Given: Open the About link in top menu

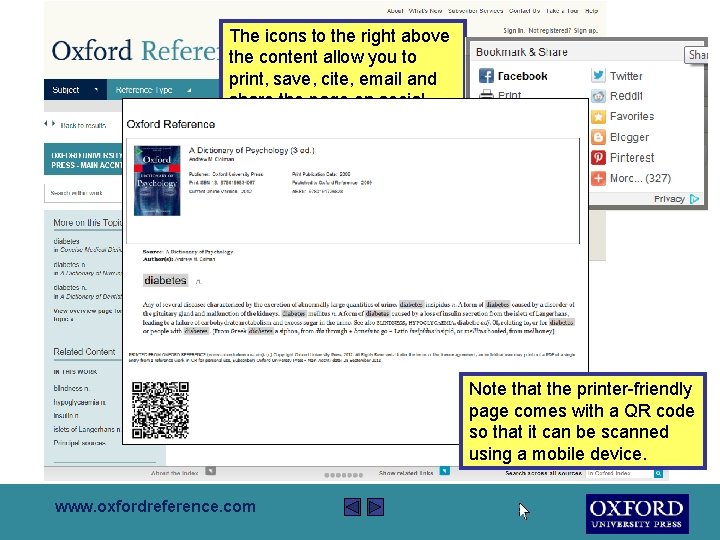Looking at the screenshot, I should pyautogui.click(x=395, y=11).
